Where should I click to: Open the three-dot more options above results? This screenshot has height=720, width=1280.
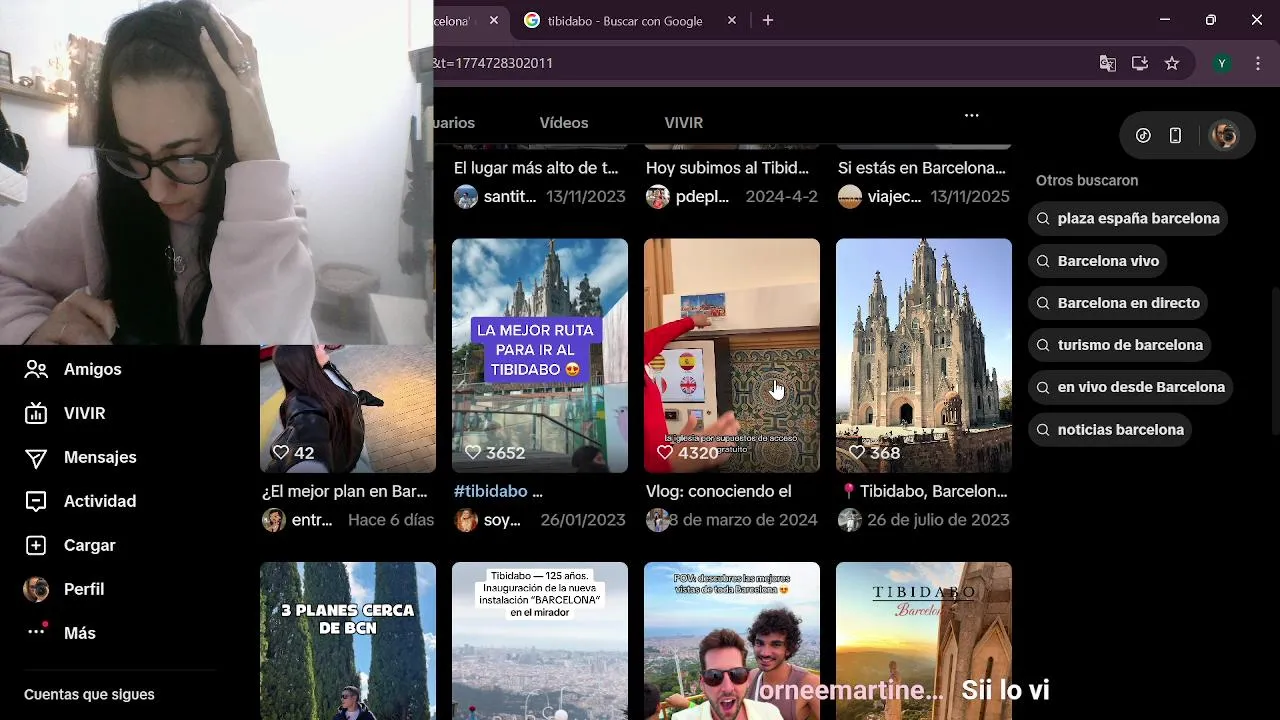pyautogui.click(x=972, y=115)
